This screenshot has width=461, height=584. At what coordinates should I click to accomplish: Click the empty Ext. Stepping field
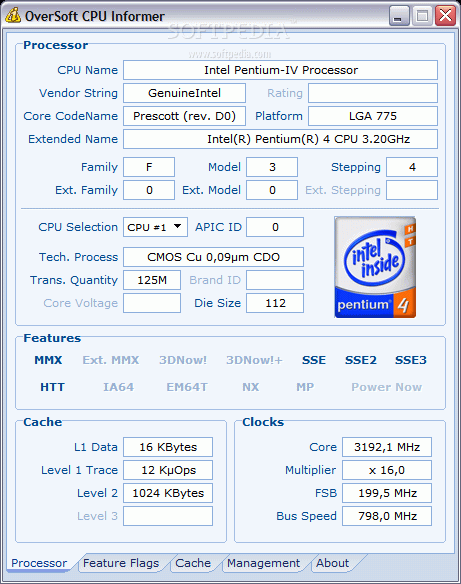(x=412, y=190)
